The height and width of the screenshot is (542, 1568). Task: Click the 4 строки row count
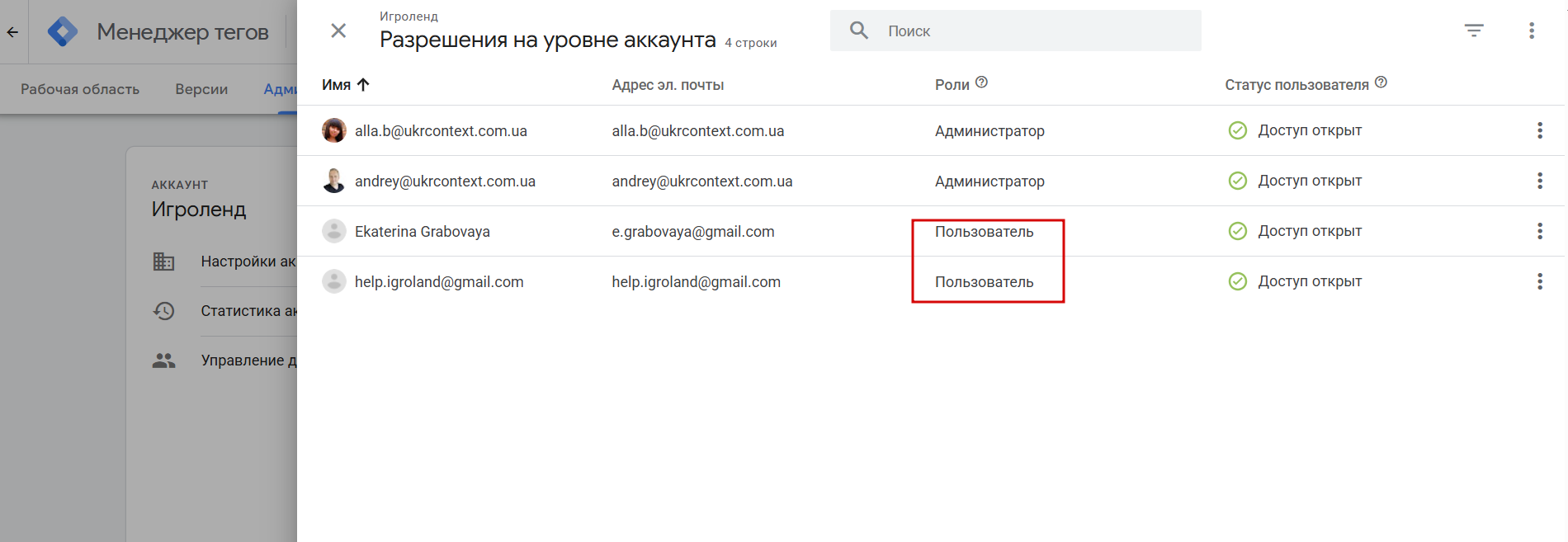pyautogui.click(x=751, y=43)
